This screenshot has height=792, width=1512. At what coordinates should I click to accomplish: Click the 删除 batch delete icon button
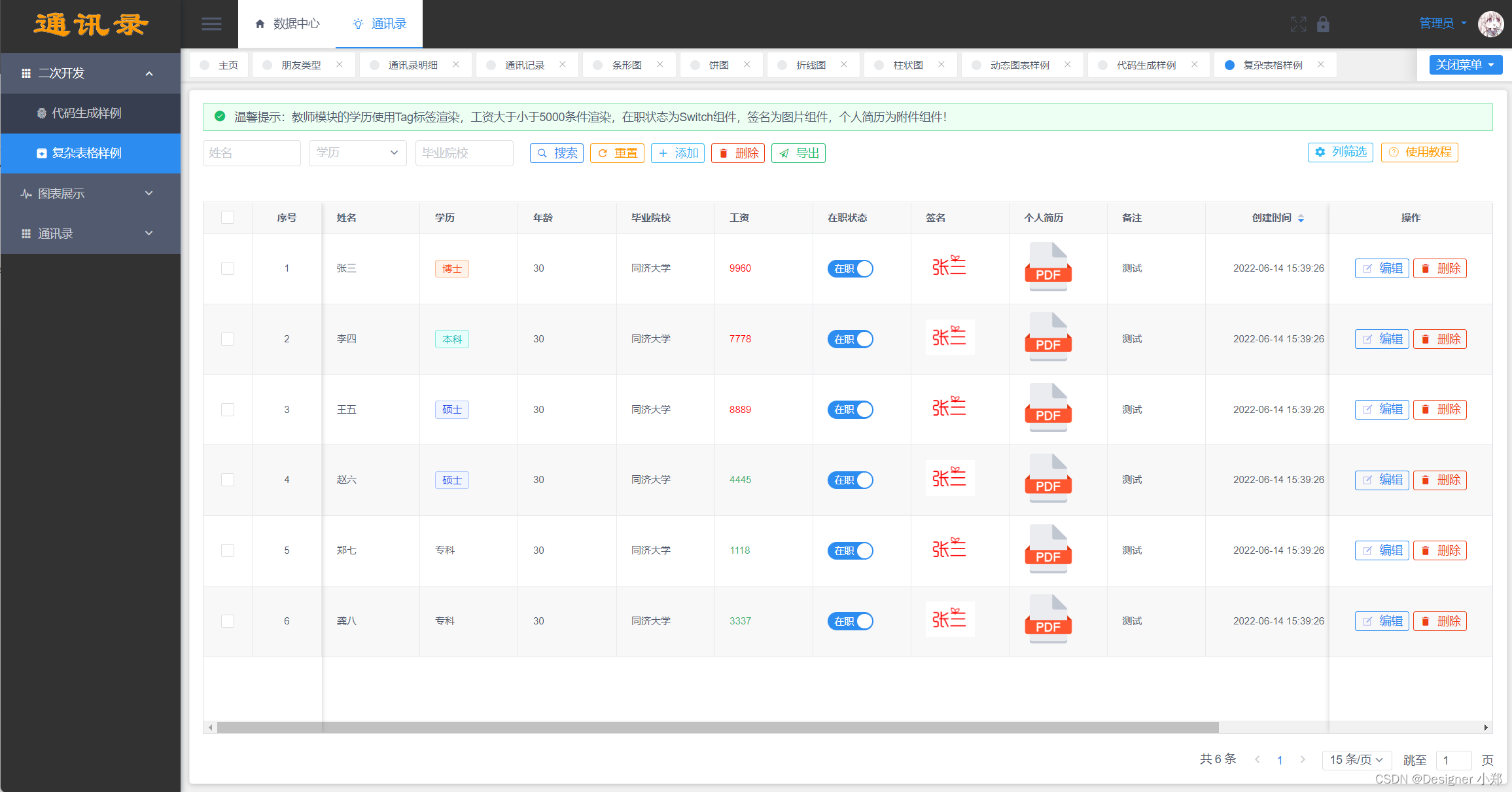click(737, 153)
